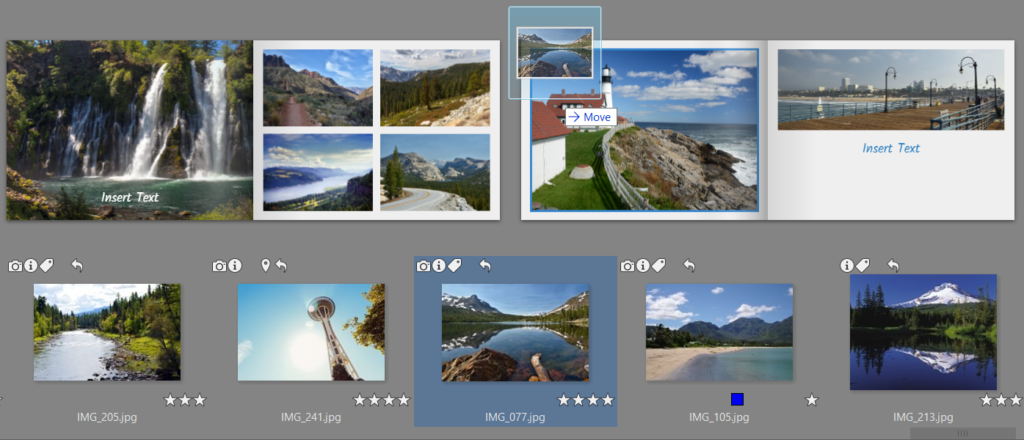Select the pine forest hillside photo in grid
This screenshot has width=1024, height=440.
click(x=435, y=87)
